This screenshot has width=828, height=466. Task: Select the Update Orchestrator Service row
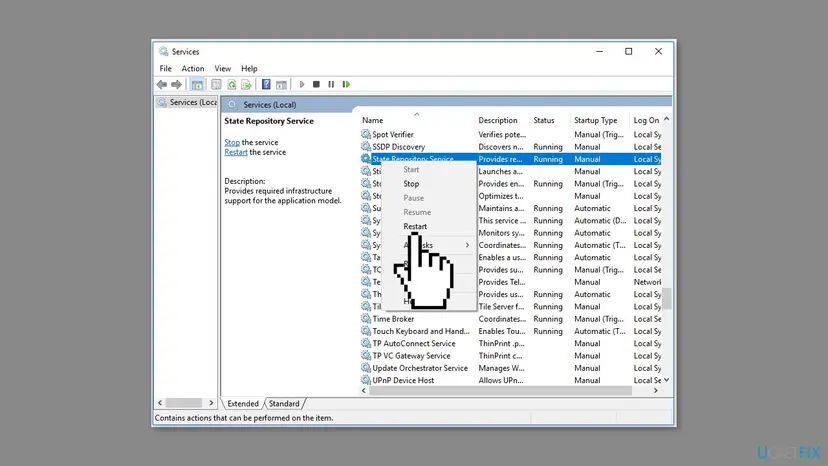pyautogui.click(x=511, y=368)
